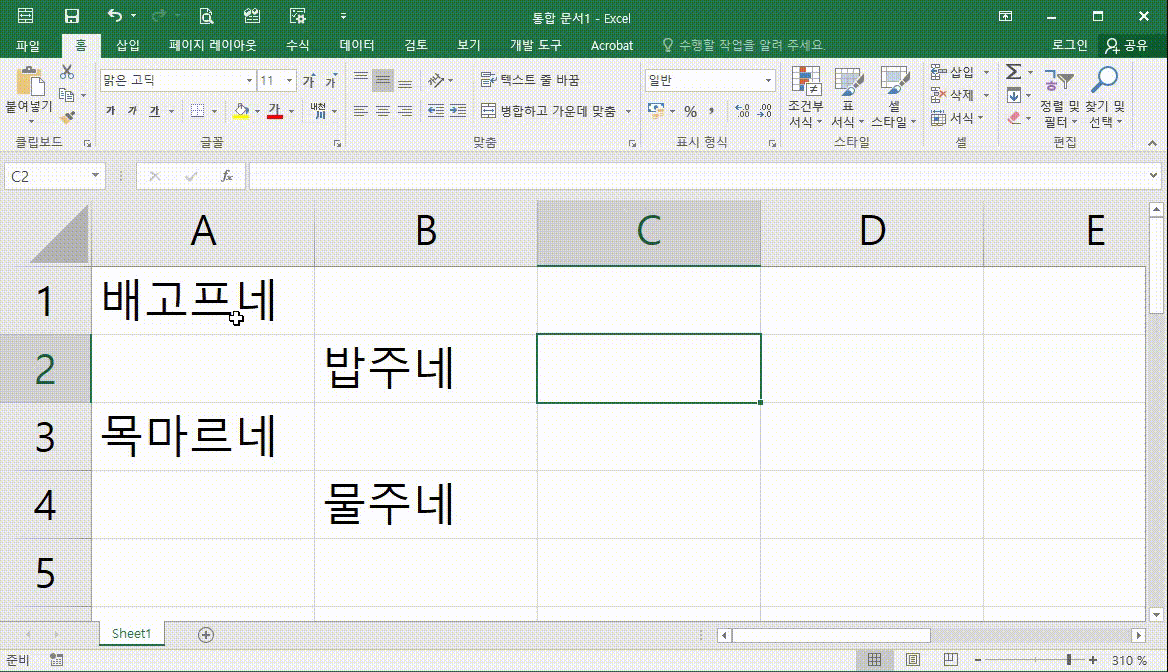The height and width of the screenshot is (672, 1168).
Task: Click the AutoSum (Σ) icon
Action: click(1013, 71)
